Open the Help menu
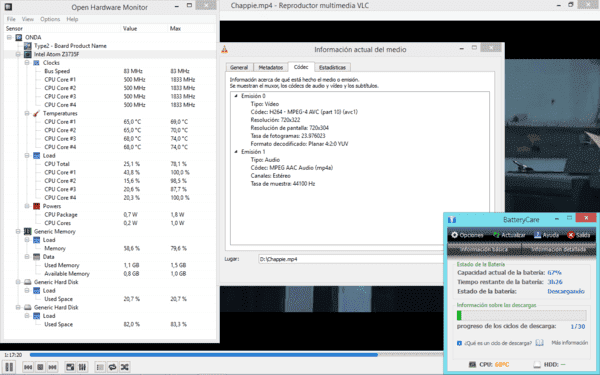Image resolution: width=600 pixels, height=375 pixels. tap(72, 19)
